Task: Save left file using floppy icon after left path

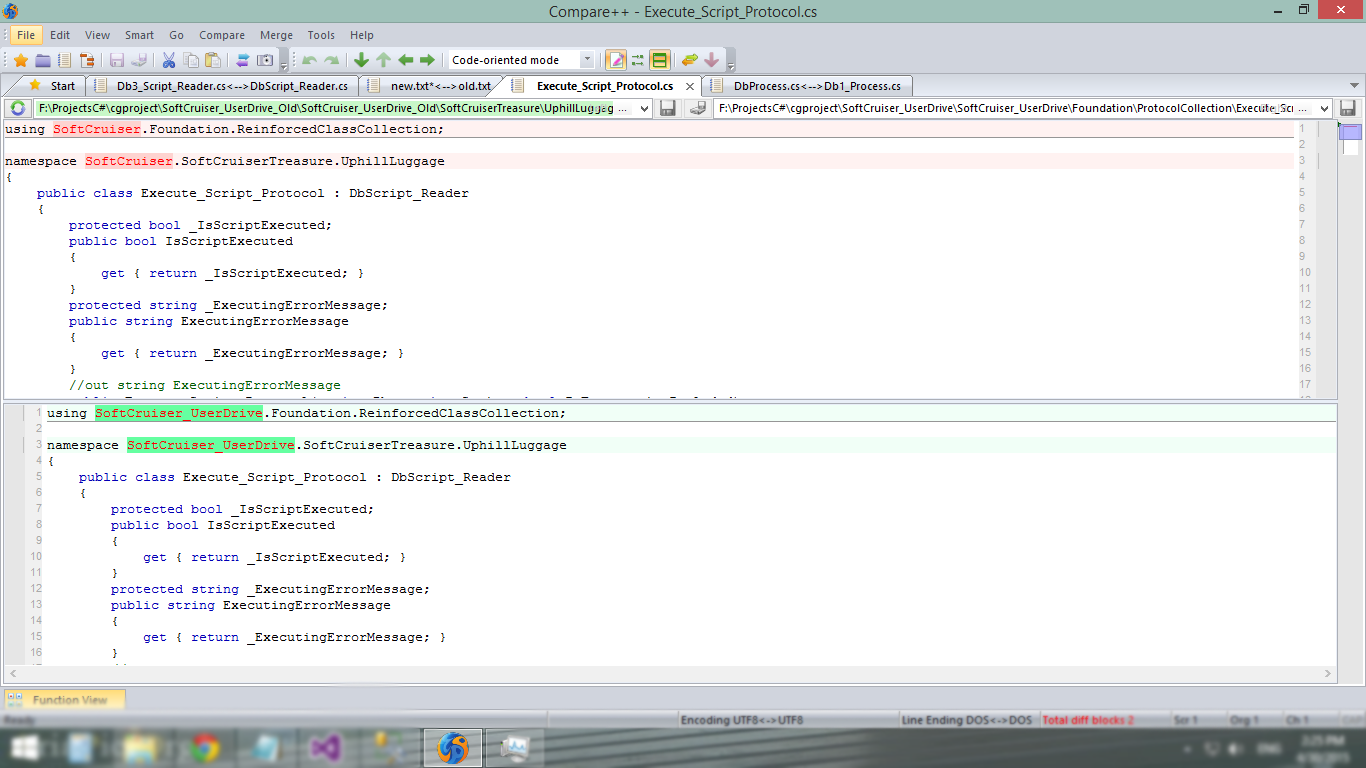Action: pos(668,108)
